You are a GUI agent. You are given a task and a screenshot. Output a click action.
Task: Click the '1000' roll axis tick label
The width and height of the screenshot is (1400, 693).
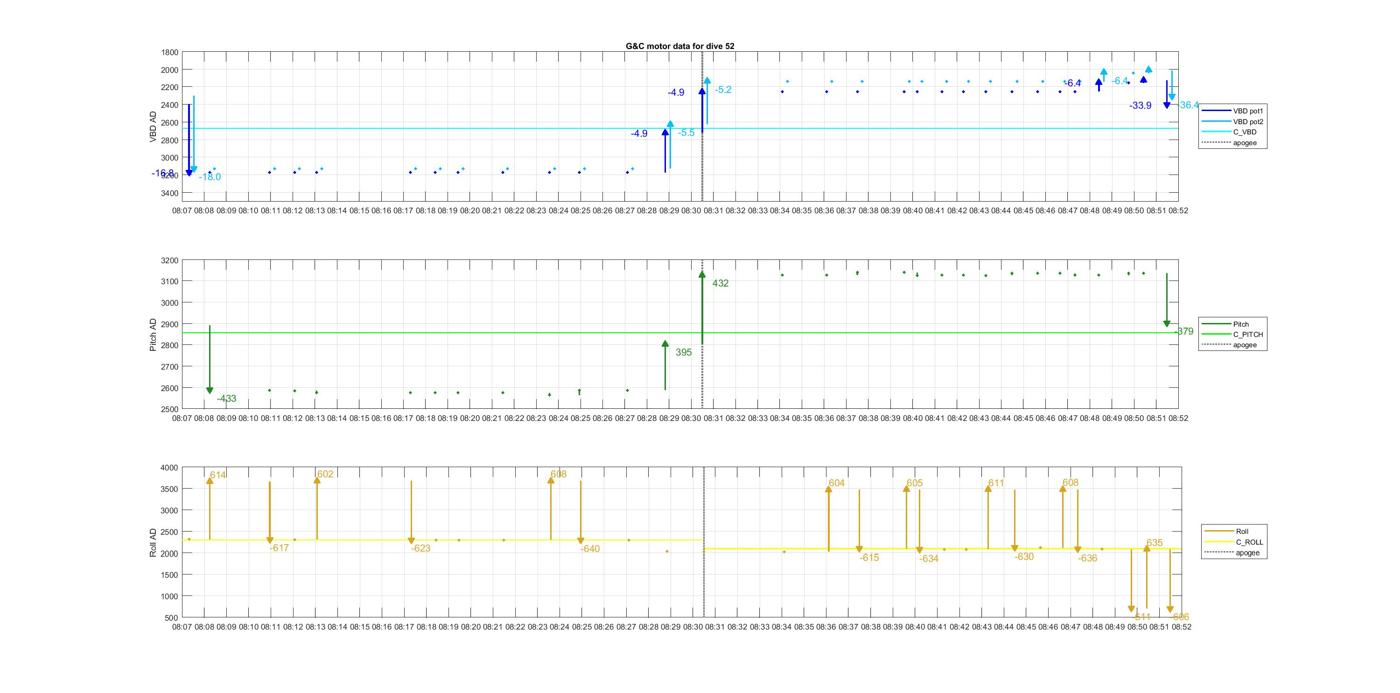170,596
